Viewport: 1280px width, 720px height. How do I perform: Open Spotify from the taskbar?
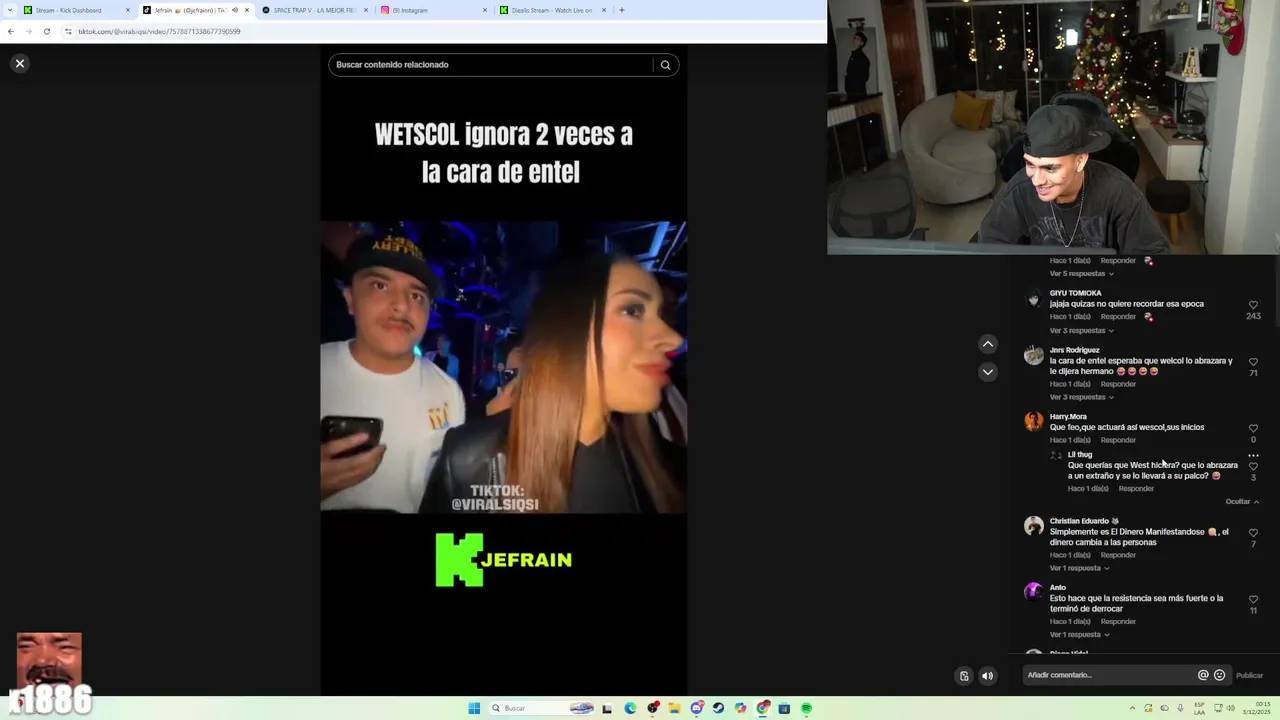click(x=806, y=708)
